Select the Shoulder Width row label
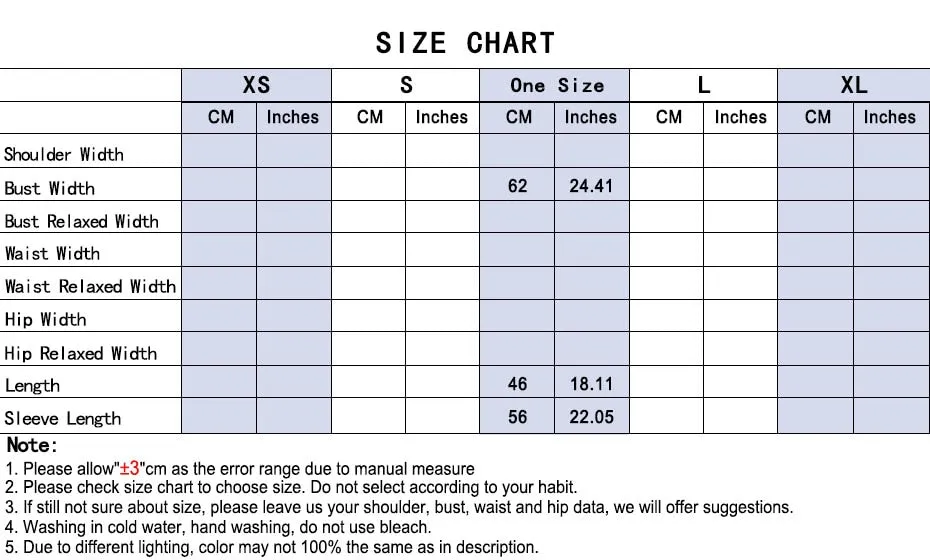The height and width of the screenshot is (560, 930). (64, 154)
